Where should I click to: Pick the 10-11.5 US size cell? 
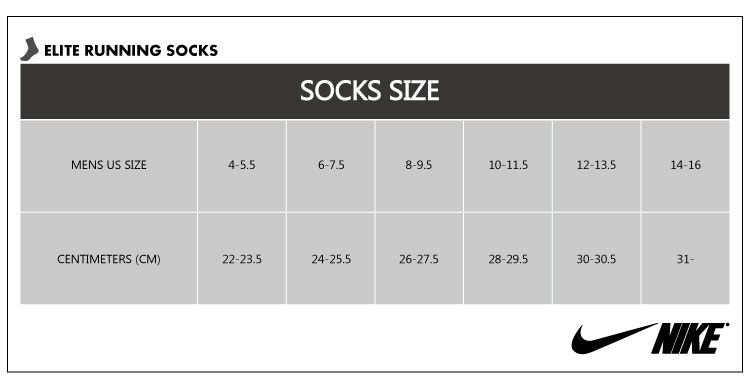point(508,165)
